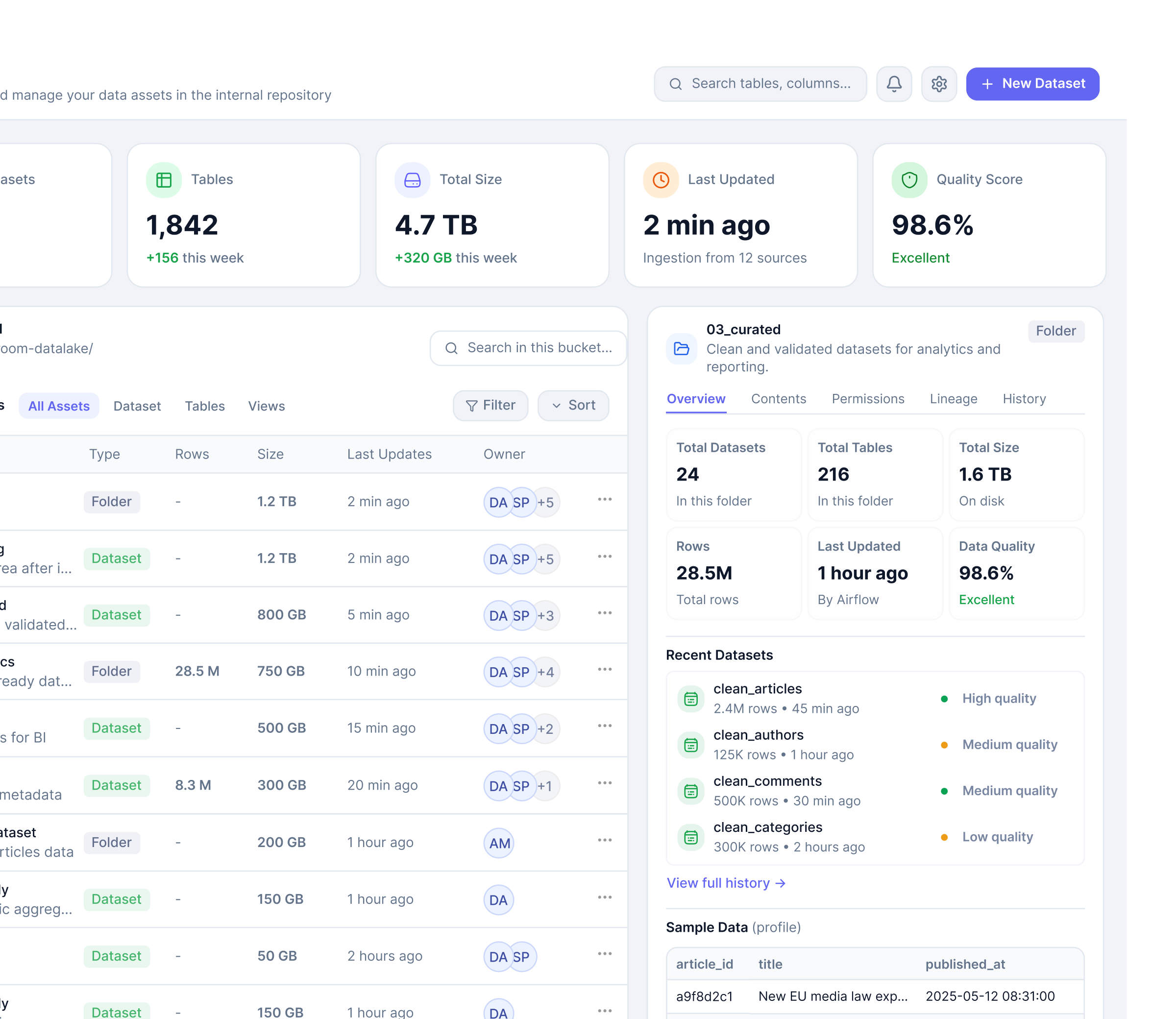
Task: Click the clean_comments dataset icon
Action: click(691, 791)
